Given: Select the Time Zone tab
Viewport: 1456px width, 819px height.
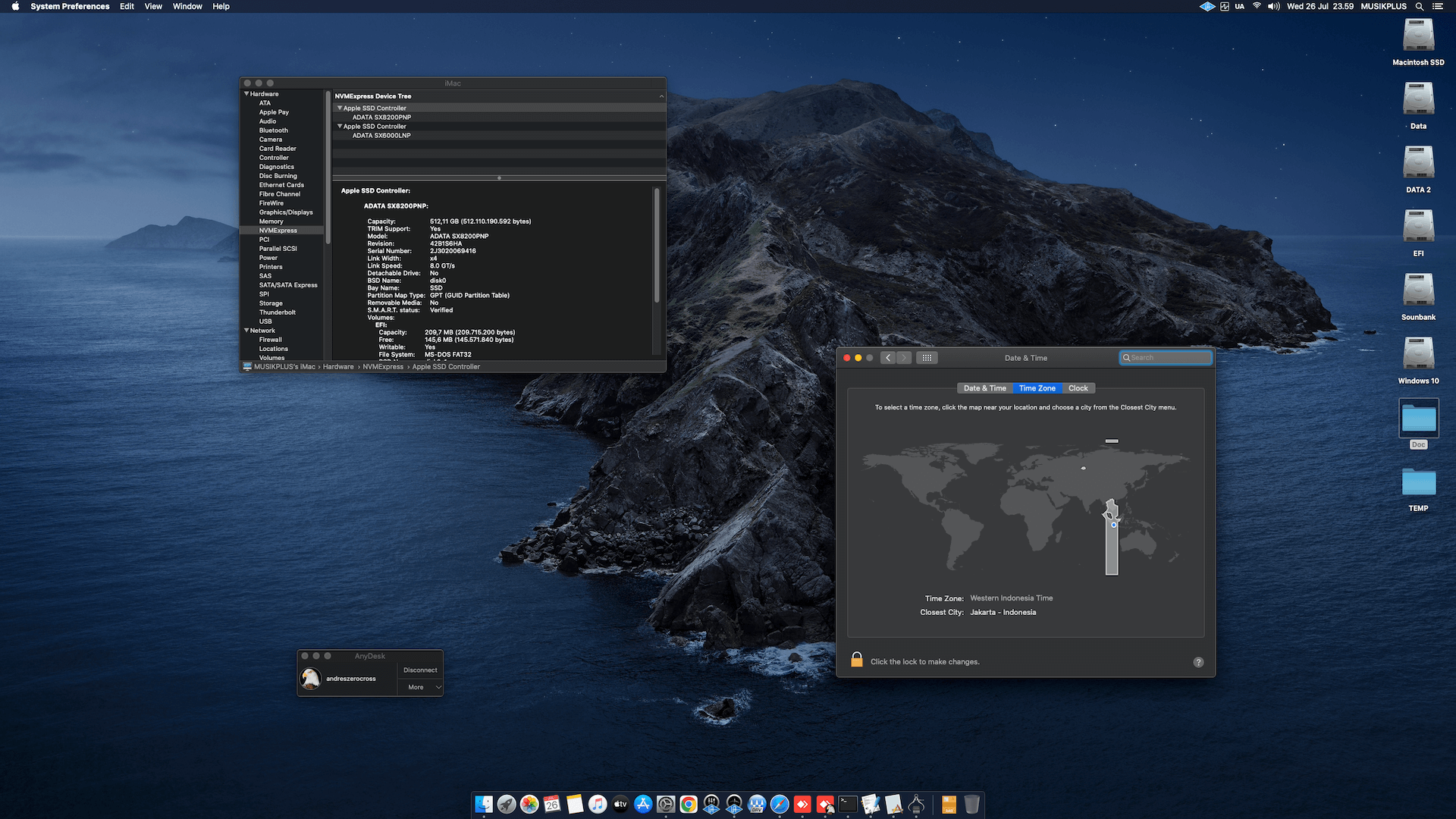Looking at the screenshot, I should click(x=1037, y=388).
